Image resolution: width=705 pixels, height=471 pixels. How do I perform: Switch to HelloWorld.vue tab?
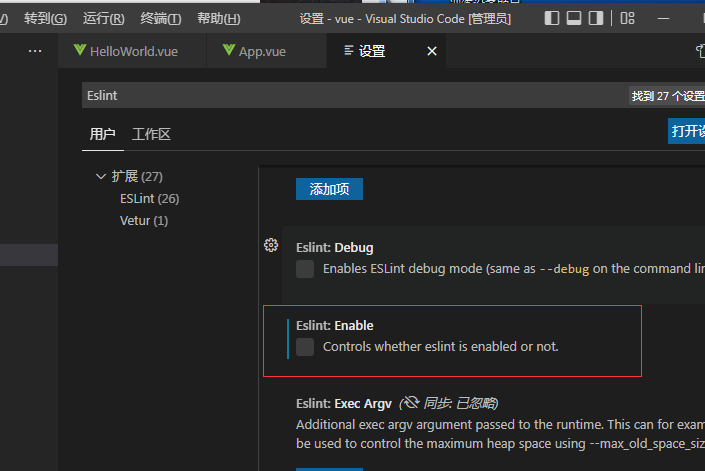point(132,51)
